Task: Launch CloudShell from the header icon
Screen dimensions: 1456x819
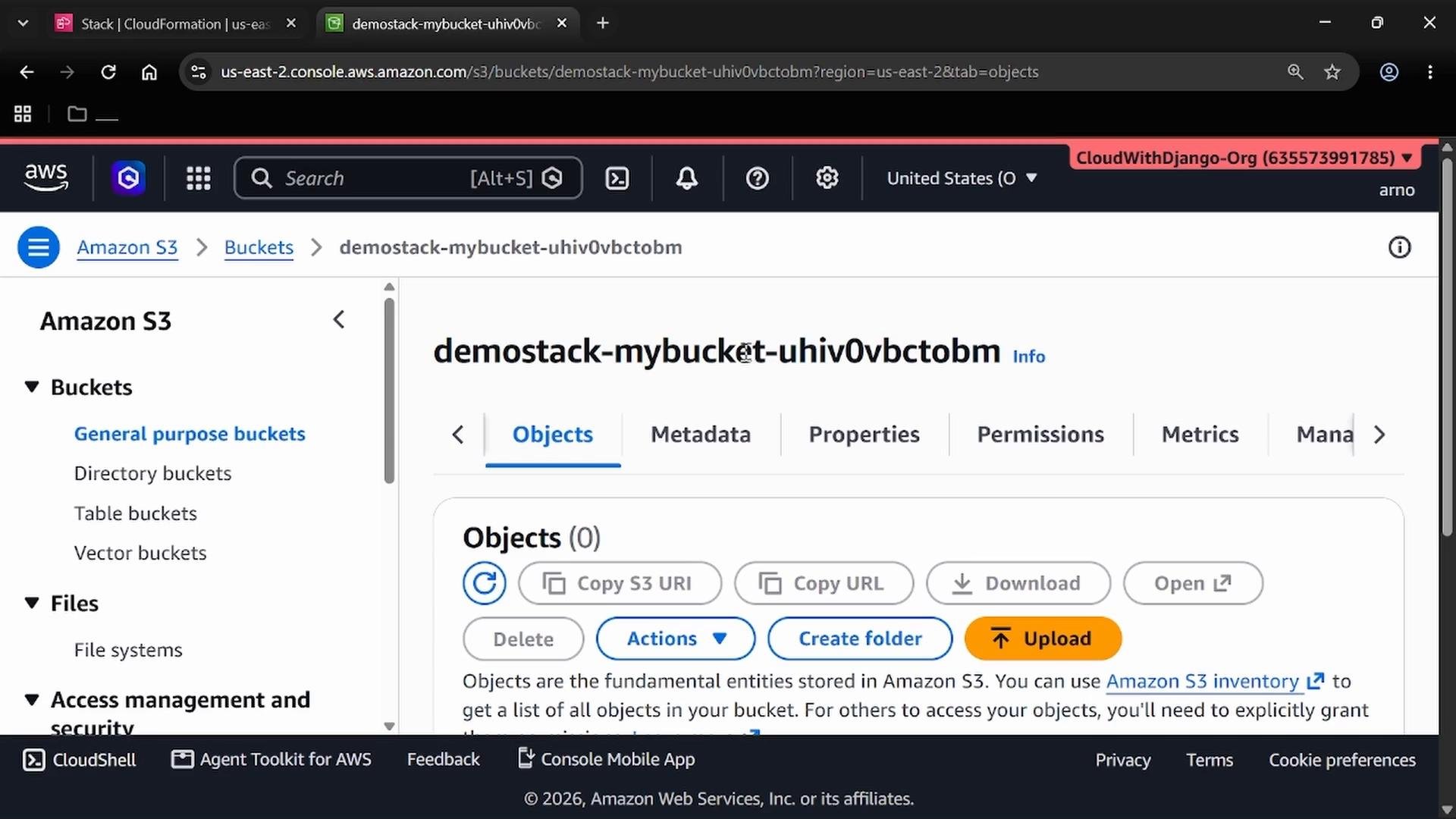Action: point(617,178)
